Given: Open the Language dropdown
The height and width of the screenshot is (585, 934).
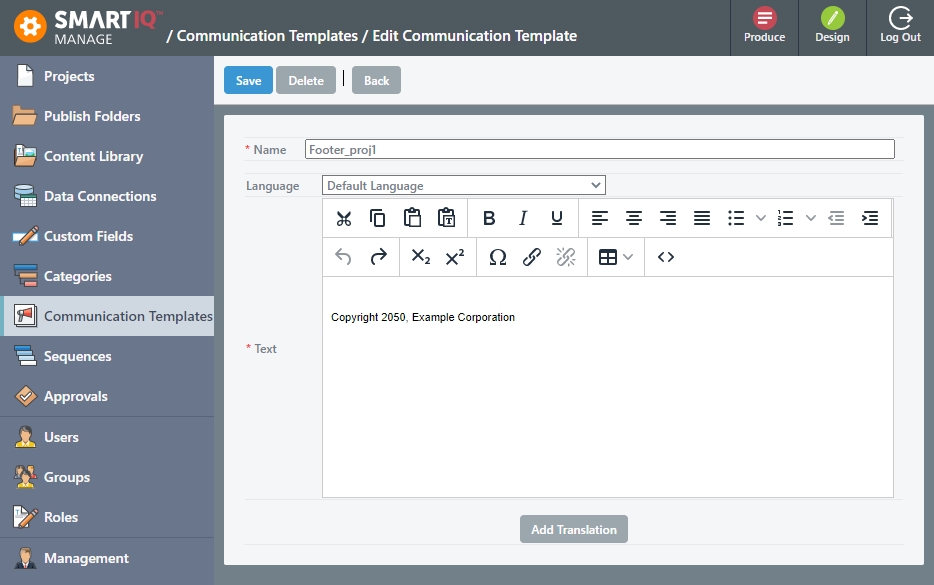Looking at the screenshot, I should pyautogui.click(x=463, y=185).
